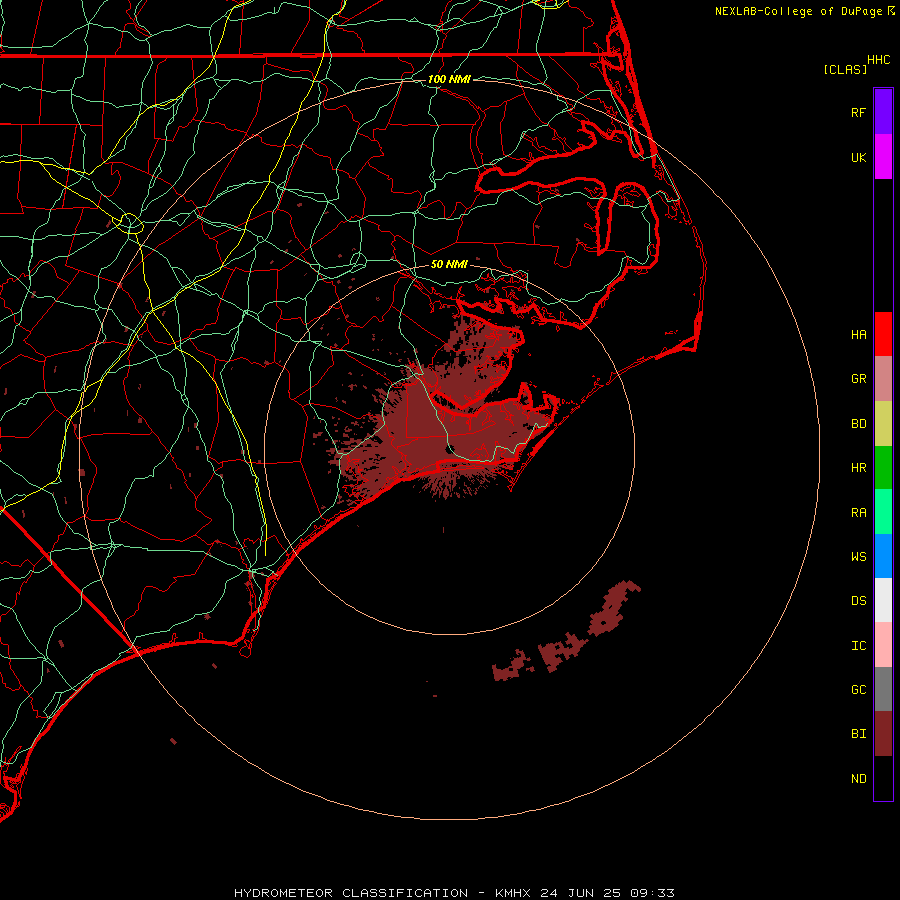Click the IC light pink legend swatch
The height and width of the screenshot is (900, 900).
tap(883, 645)
